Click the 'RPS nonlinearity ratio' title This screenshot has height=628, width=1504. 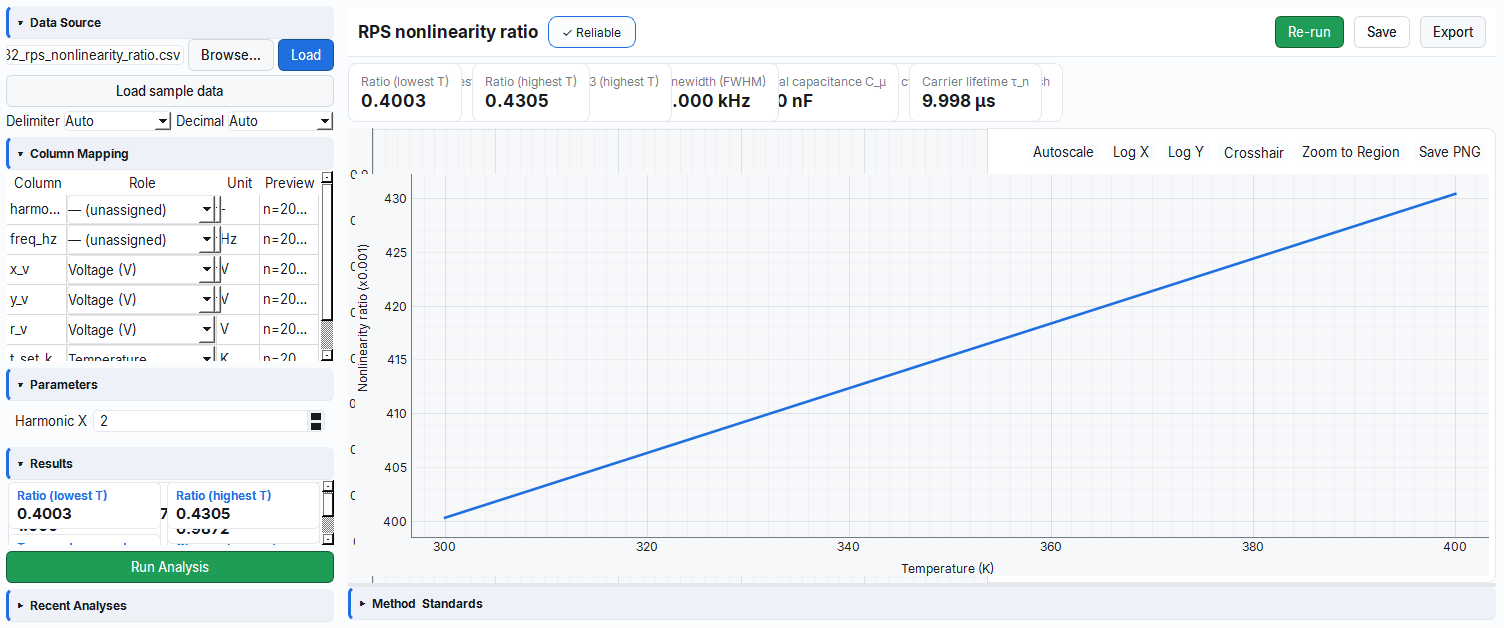[448, 32]
